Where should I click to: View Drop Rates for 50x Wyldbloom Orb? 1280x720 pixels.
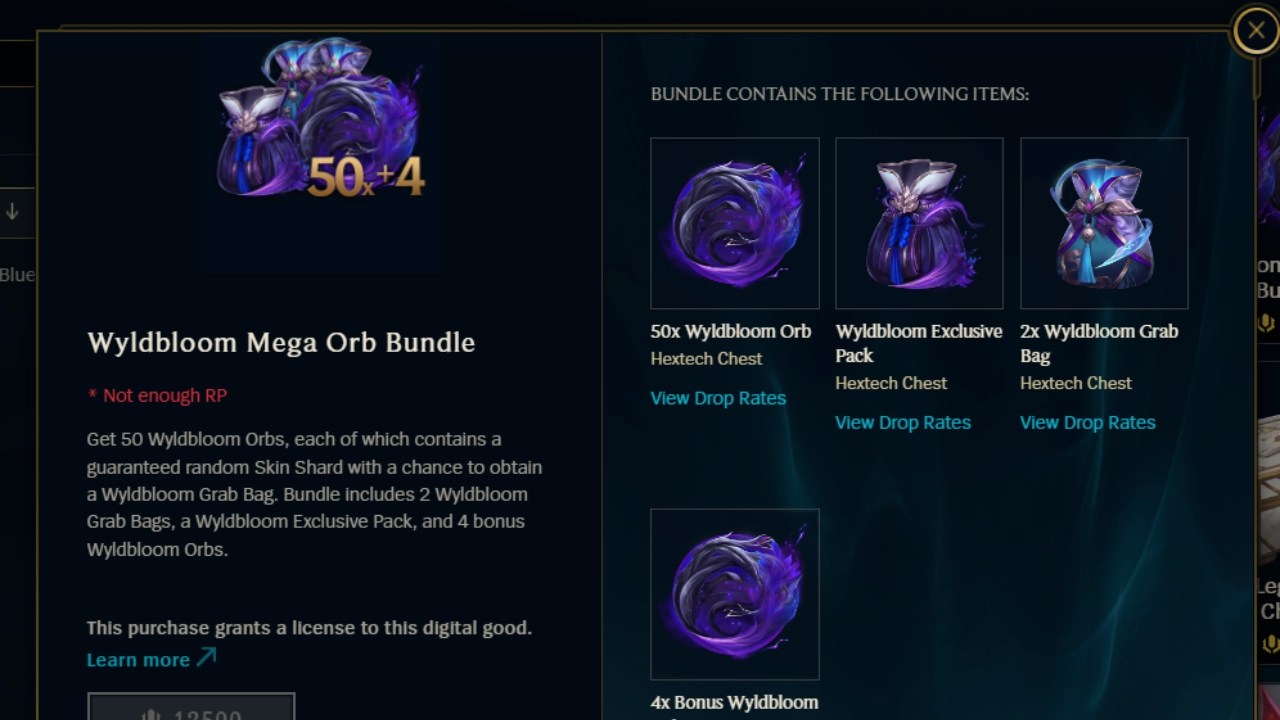718,398
